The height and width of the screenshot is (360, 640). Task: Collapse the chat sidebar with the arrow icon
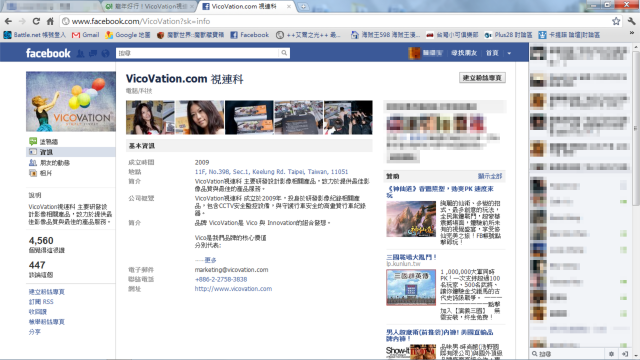(x=625, y=354)
